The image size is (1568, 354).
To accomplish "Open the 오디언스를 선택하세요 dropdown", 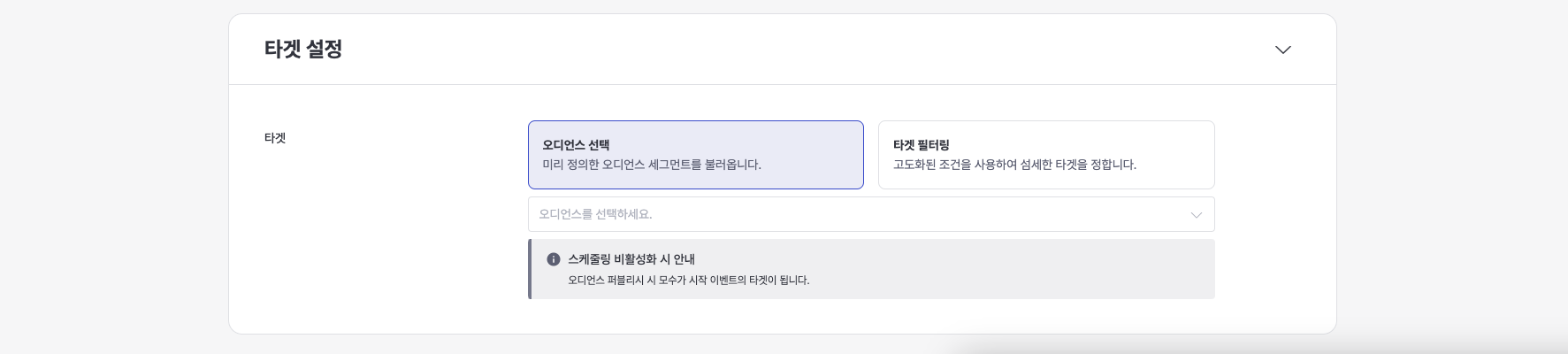I will click(870, 214).
